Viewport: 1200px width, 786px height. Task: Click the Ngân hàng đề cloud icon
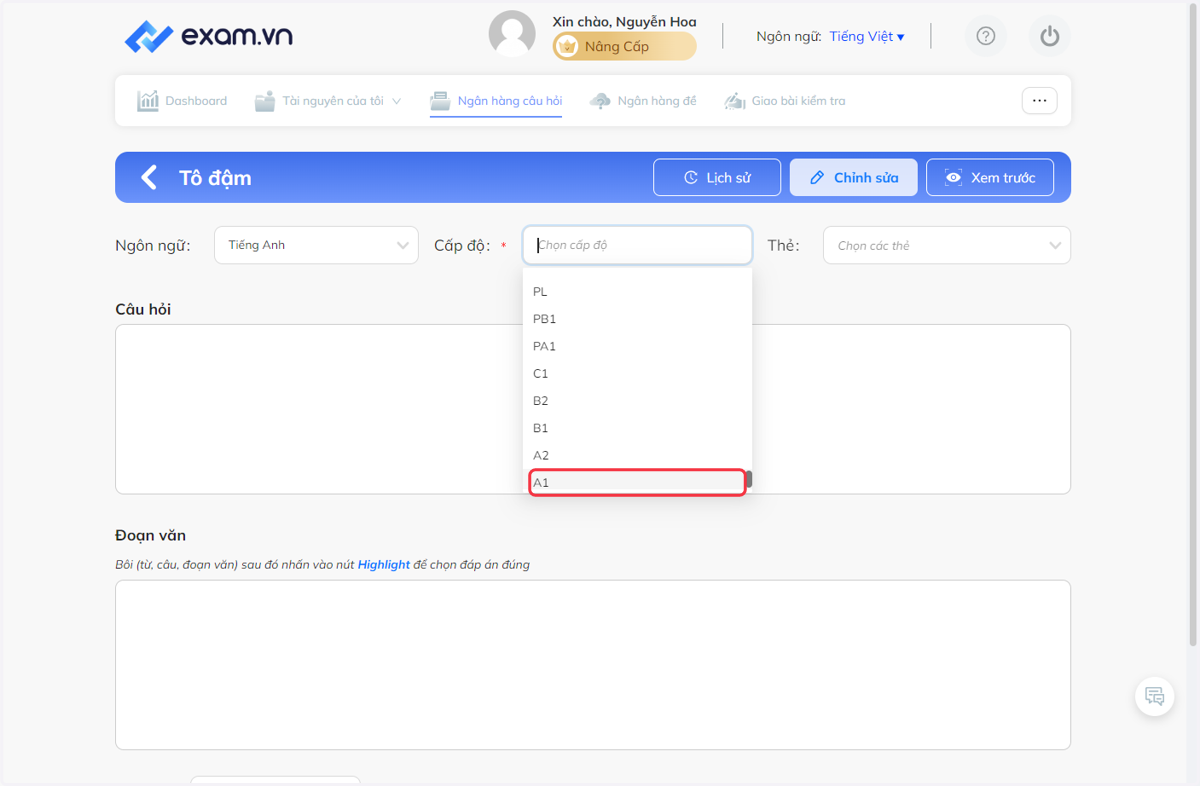(x=600, y=101)
